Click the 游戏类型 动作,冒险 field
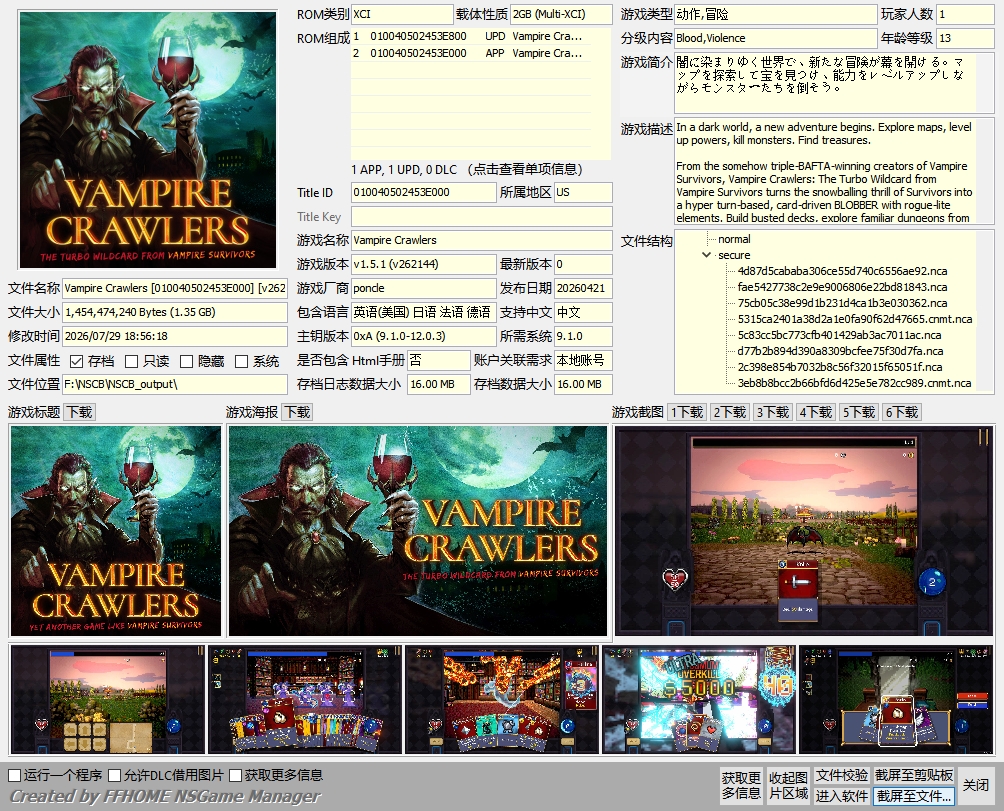Screen dimensions: 1004x811 coord(775,14)
